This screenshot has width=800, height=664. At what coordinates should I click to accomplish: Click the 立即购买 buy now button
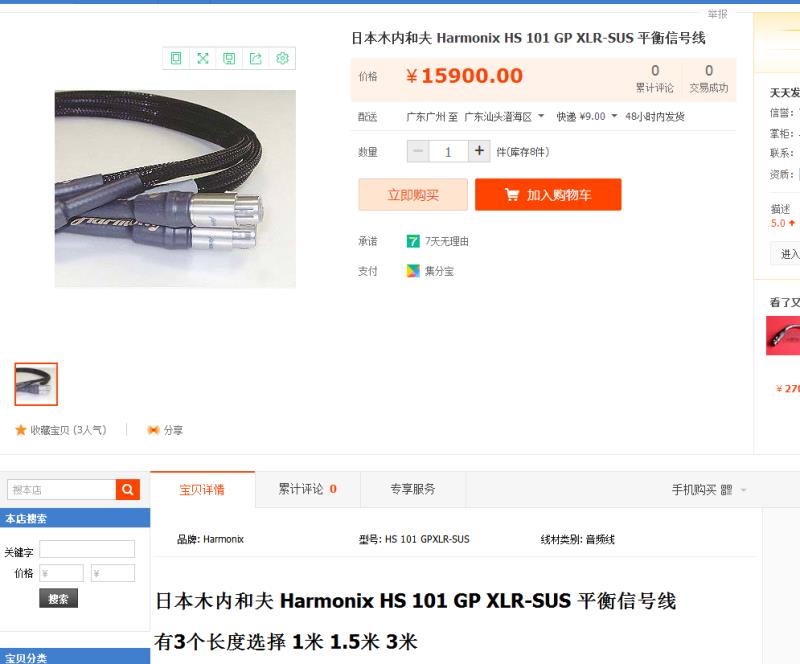click(413, 194)
